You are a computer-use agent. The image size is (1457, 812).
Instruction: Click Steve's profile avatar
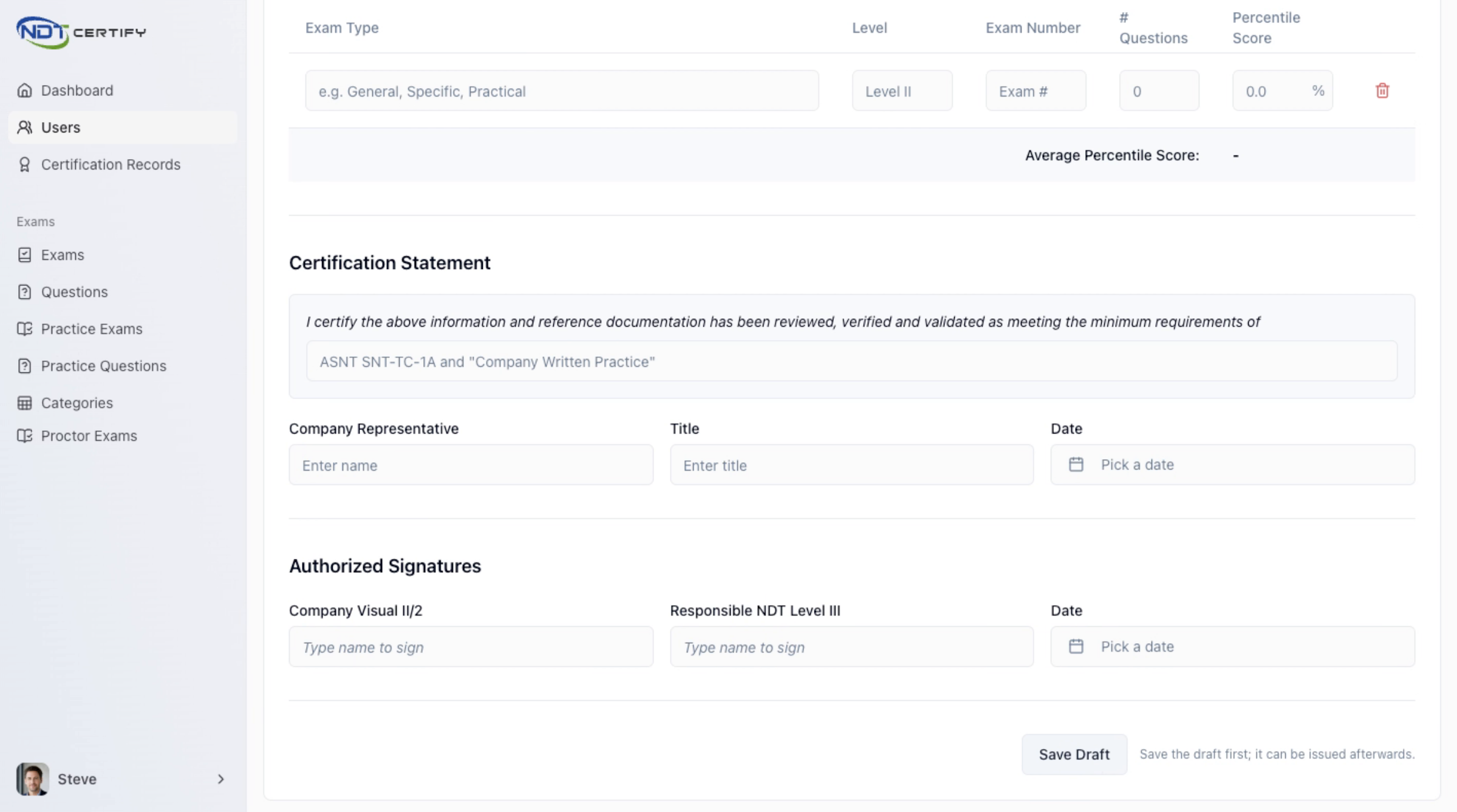tap(33, 779)
